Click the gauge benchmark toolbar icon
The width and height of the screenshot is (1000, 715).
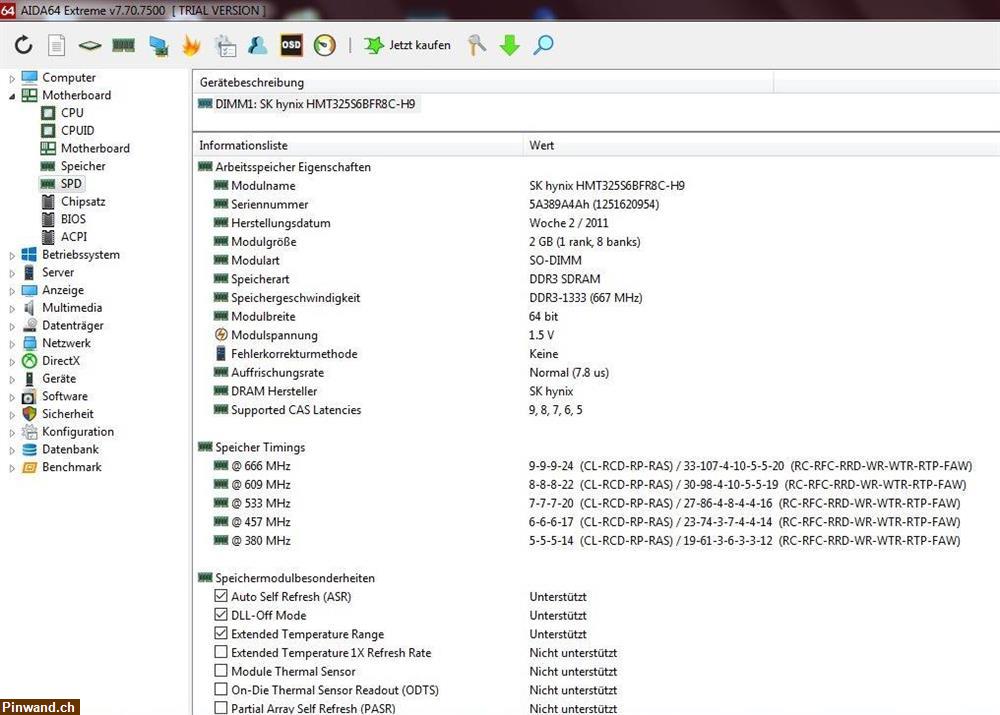point(324,45)
